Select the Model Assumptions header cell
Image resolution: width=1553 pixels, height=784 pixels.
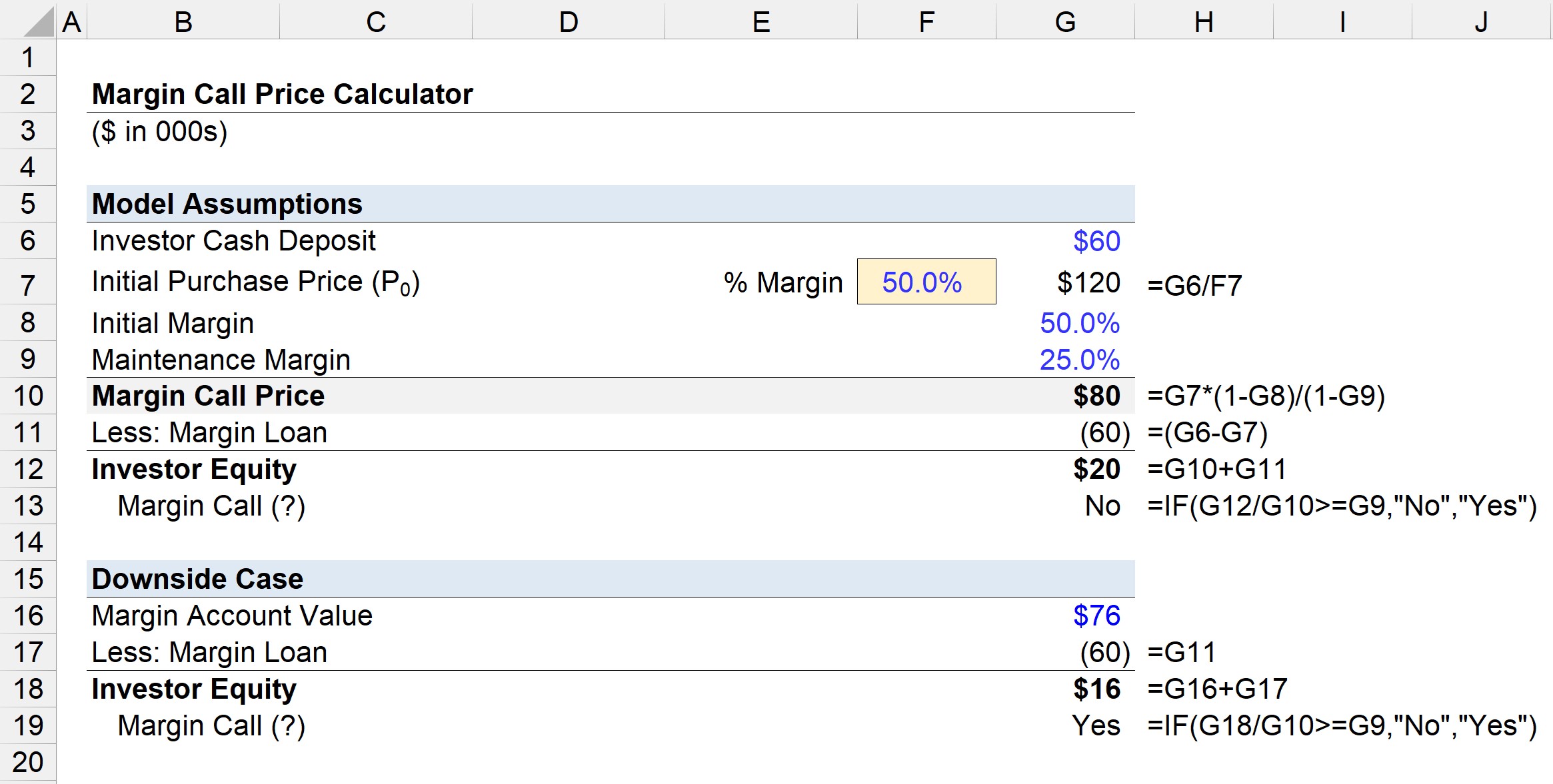click(227, 204)
